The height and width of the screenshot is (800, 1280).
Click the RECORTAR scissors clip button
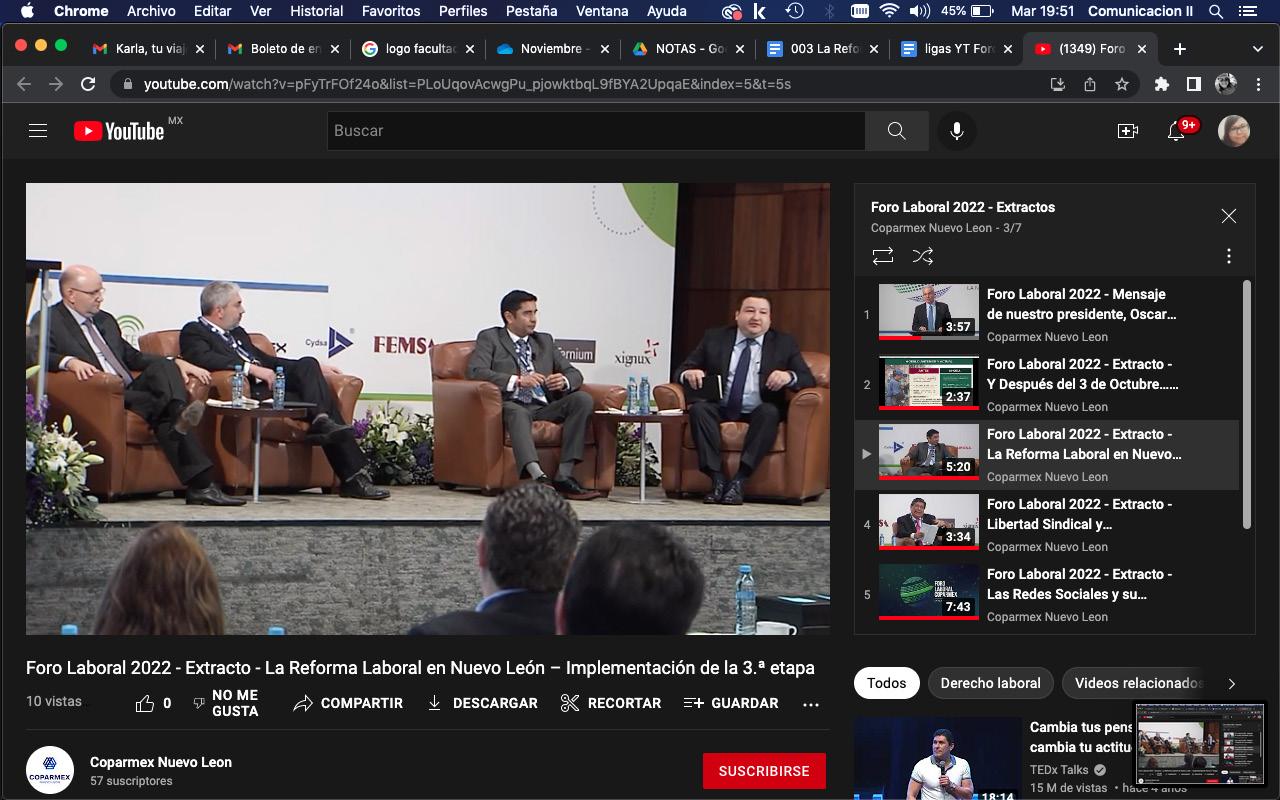click(611, 703)
